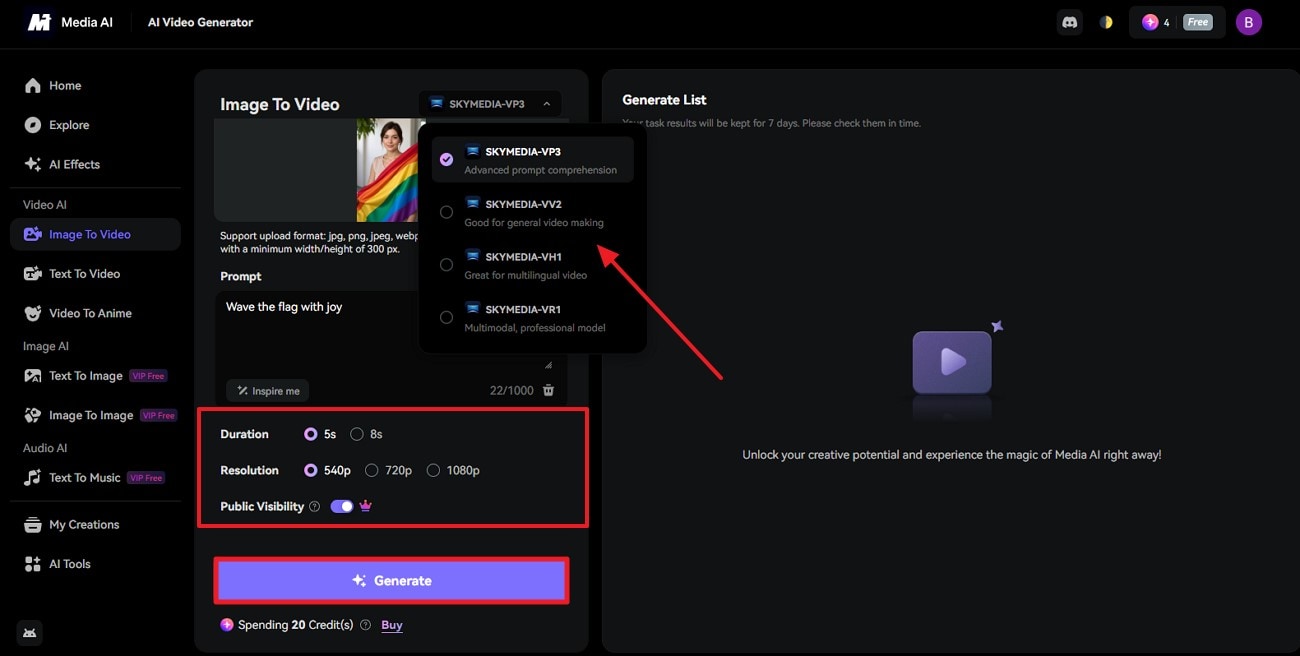Click the Text To Music note icon
This screenshot has height=656, width=1300.
33,478
